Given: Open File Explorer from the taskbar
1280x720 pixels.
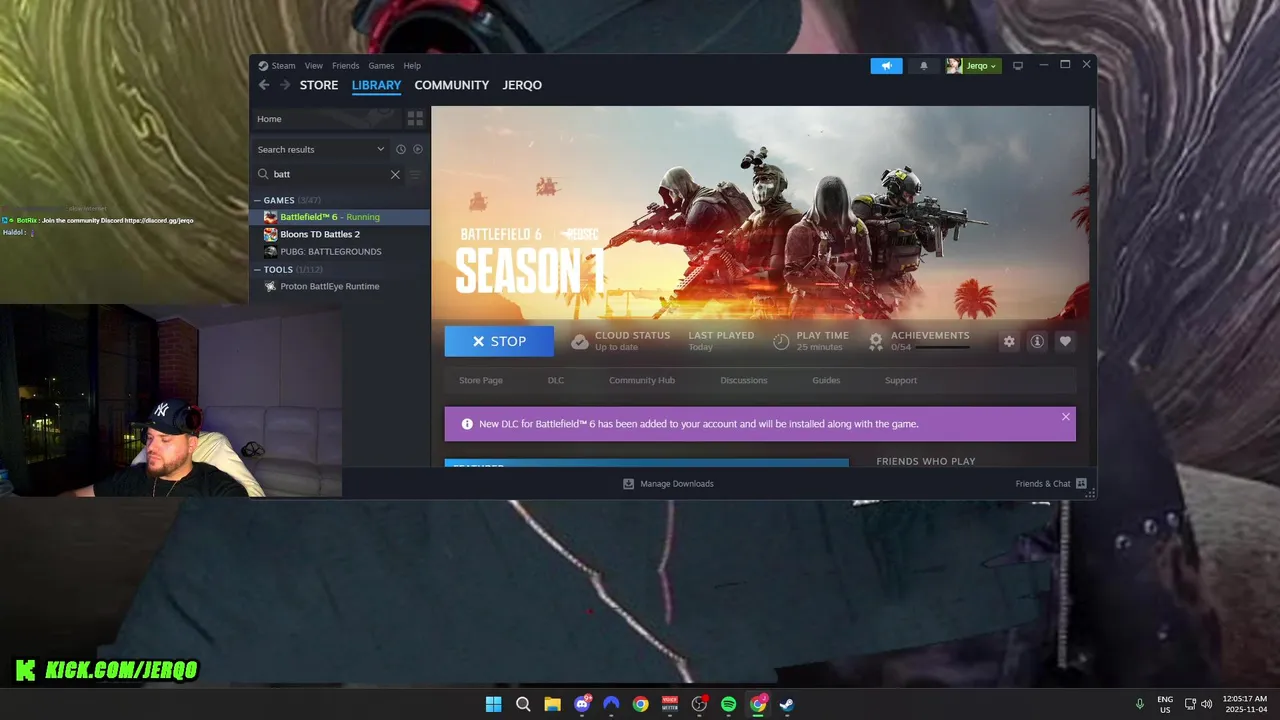Looking at the screenshot, I should coord(552,704).
